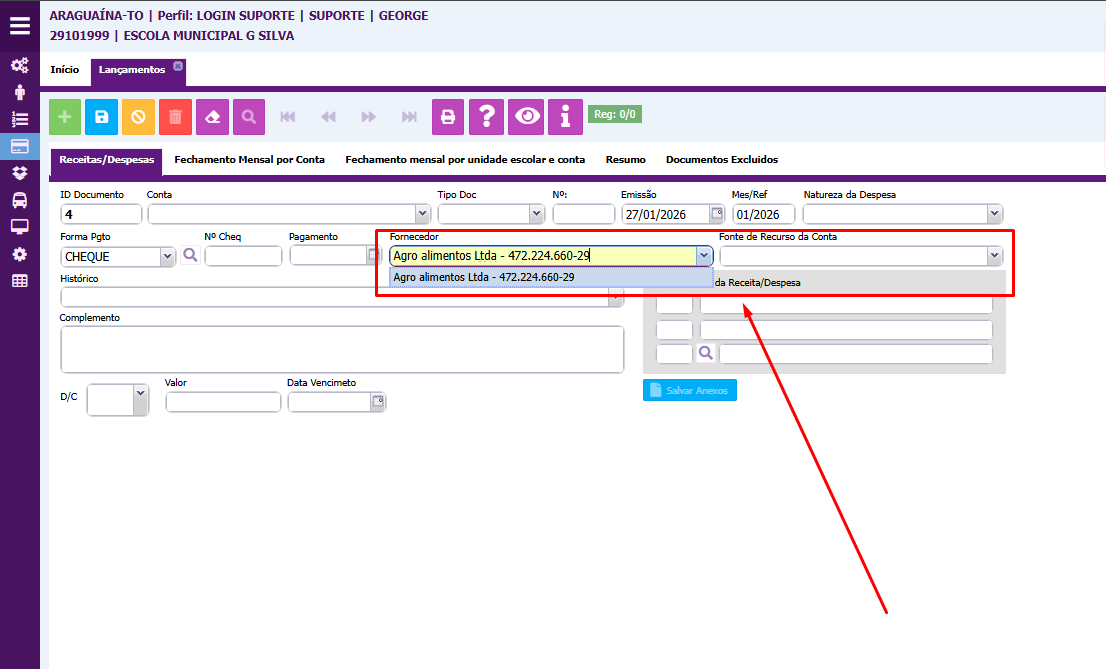Toggle view with the eye icon

coord(526,117)
